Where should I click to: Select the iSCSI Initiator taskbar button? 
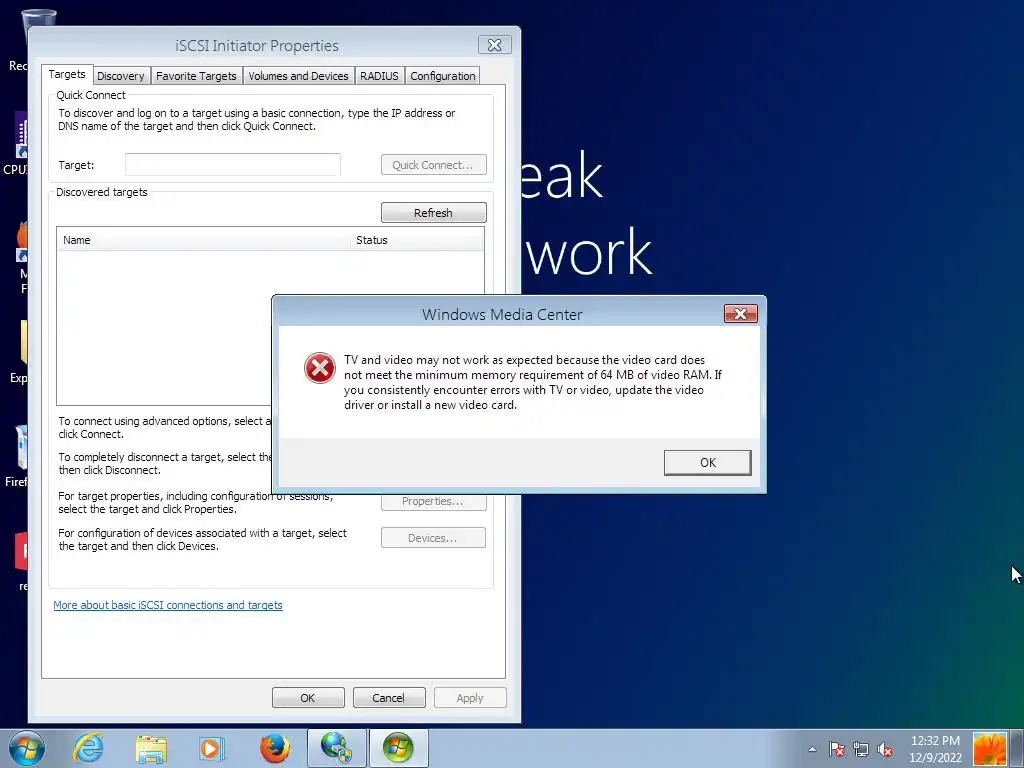[x=336, y=748]
